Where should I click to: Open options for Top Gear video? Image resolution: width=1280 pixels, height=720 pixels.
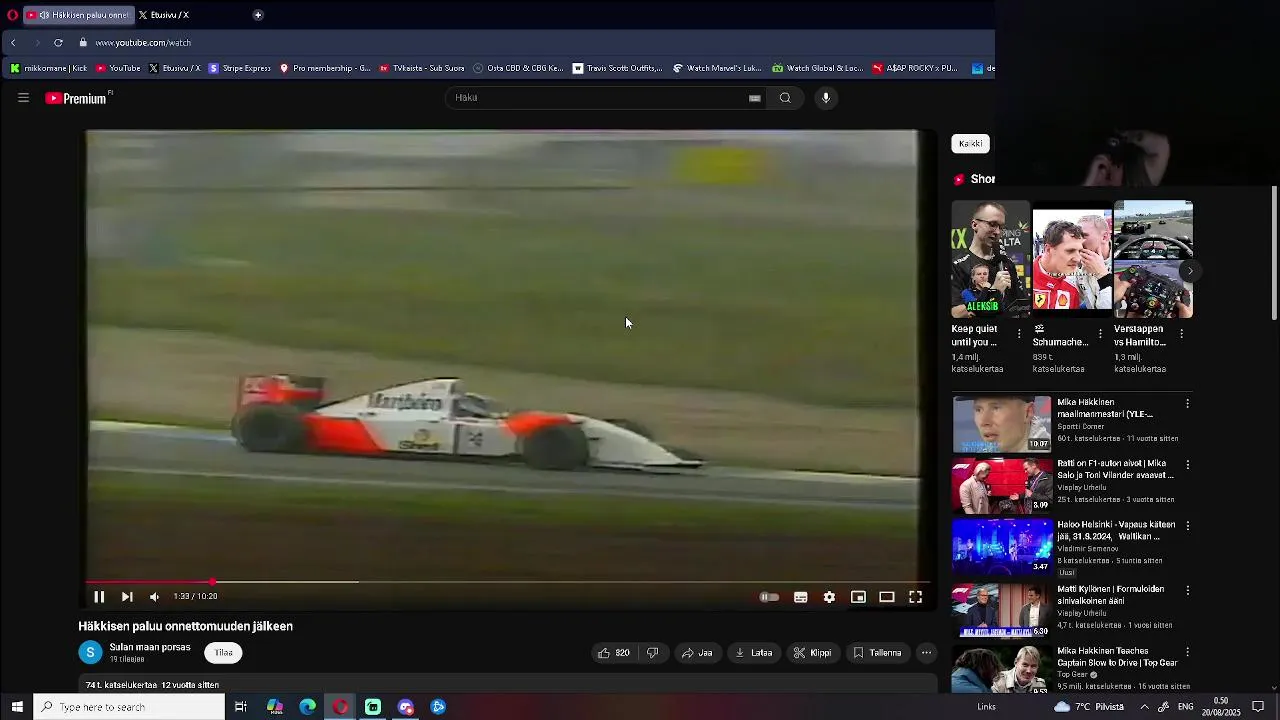click(1188, 652)
